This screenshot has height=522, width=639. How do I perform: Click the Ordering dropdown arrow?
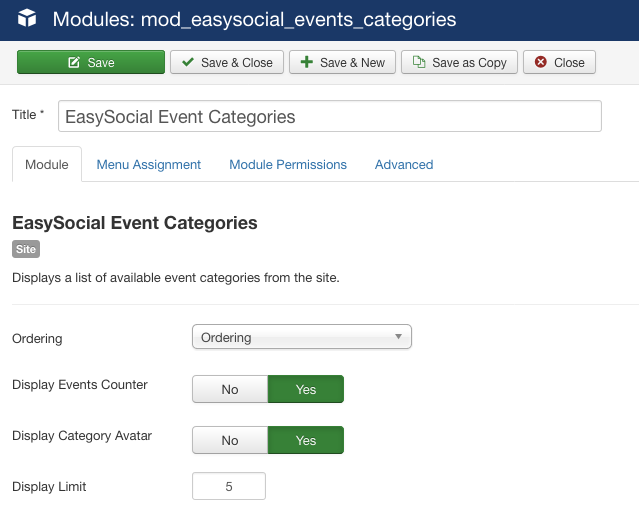(398, 337)
